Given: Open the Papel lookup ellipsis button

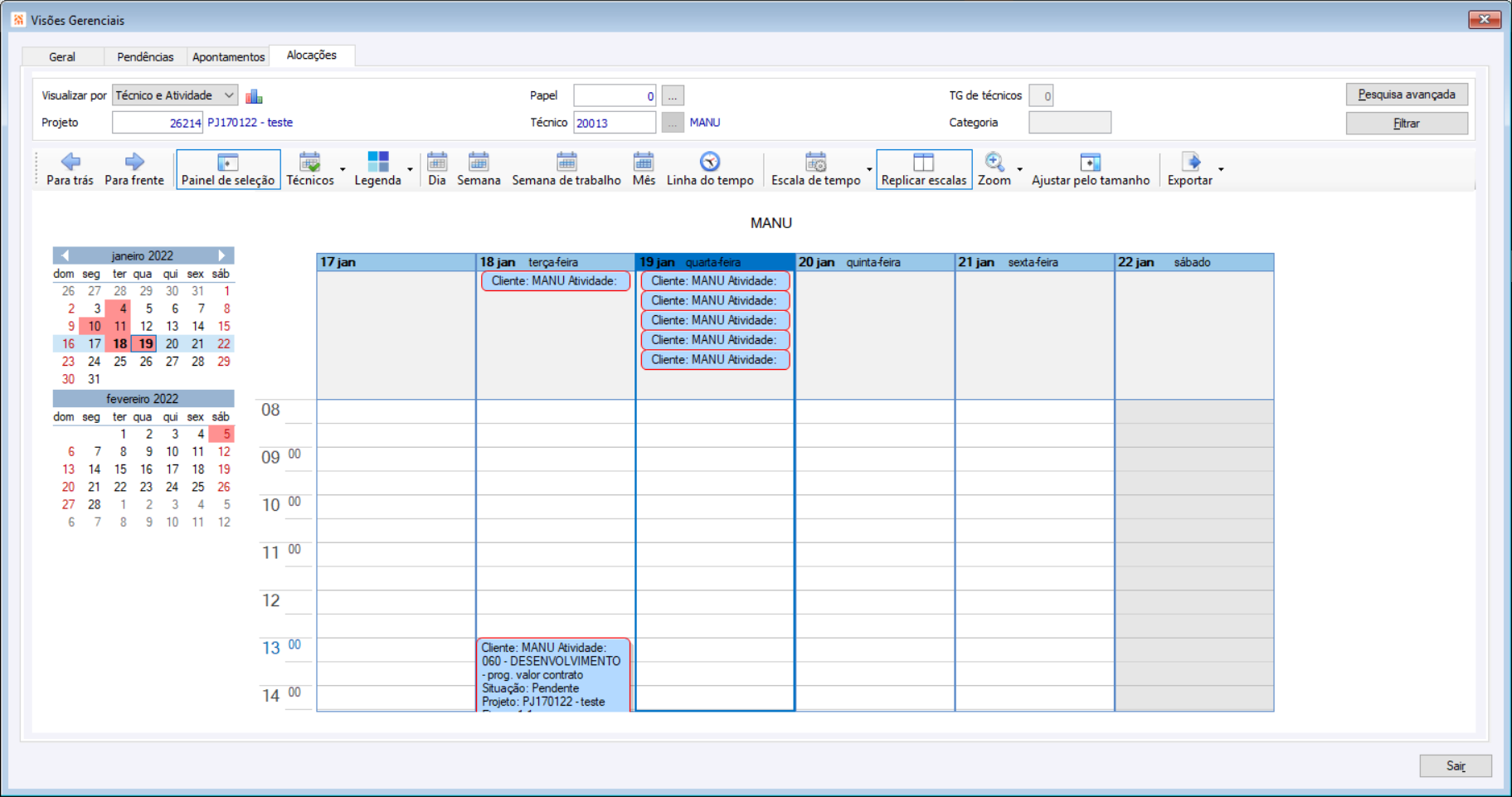Looking at the screenshot, I should pos(673,95).
